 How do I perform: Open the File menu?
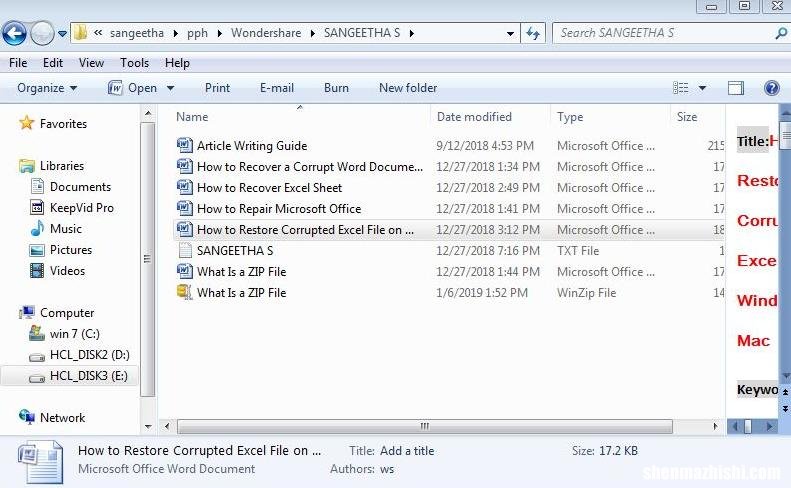18,63
